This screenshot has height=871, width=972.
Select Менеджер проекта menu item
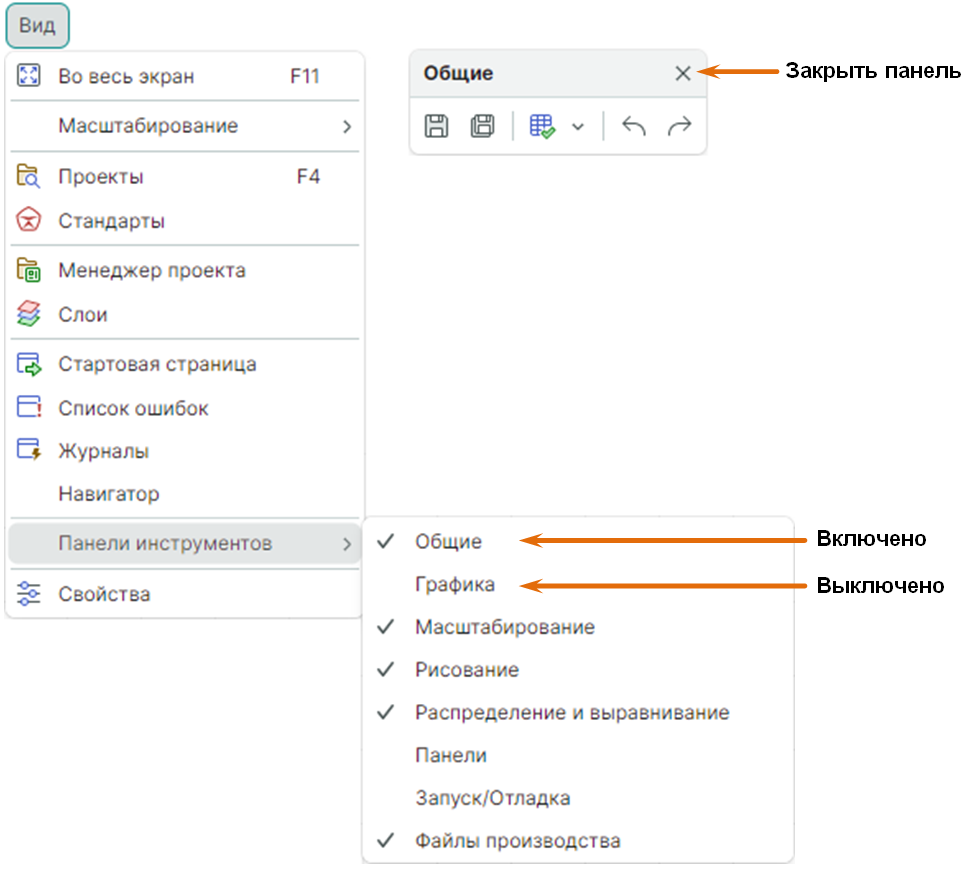[x=151, y=270]
